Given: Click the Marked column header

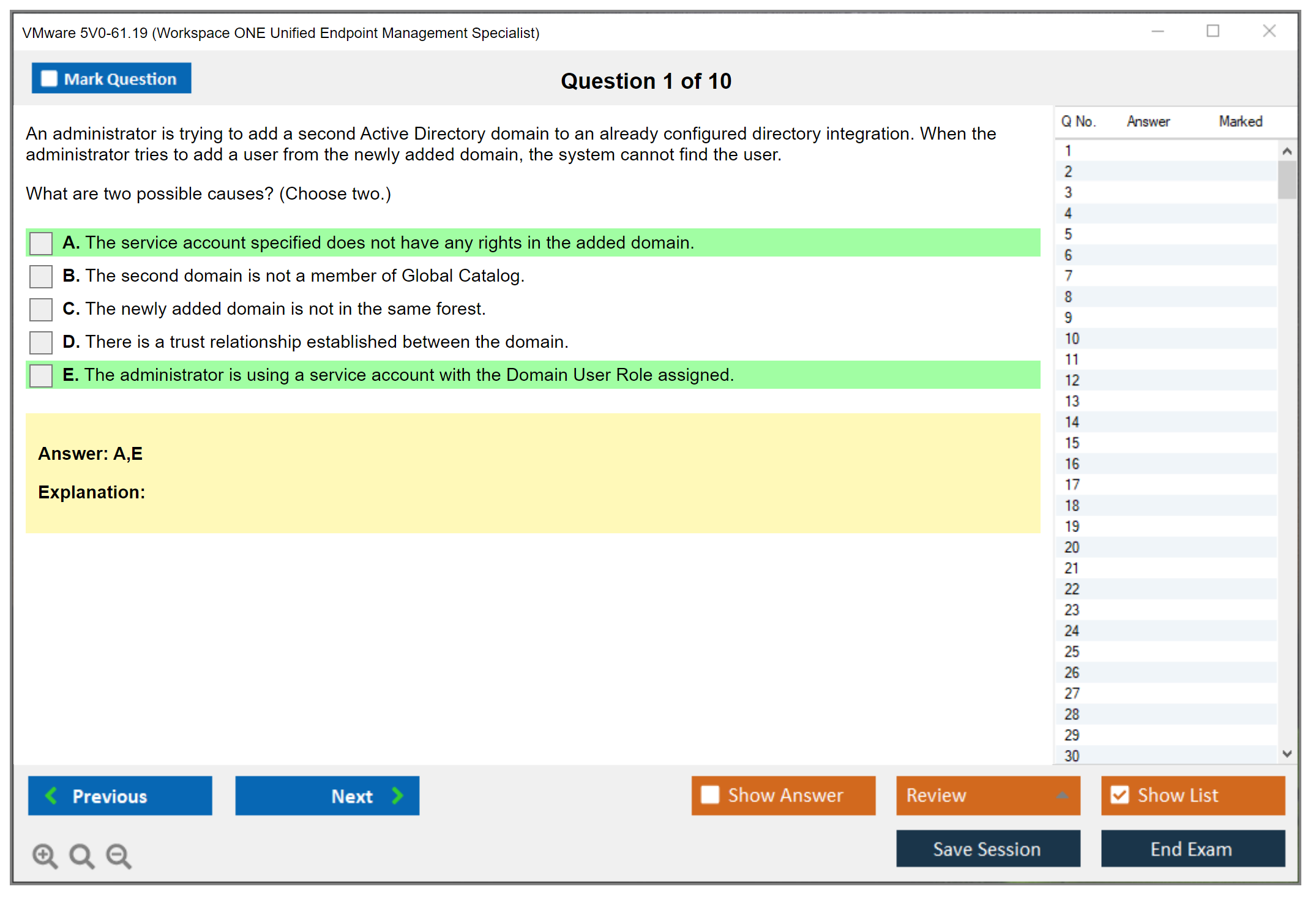Looking at the screenshot, I should click(x=1240, y=121).
